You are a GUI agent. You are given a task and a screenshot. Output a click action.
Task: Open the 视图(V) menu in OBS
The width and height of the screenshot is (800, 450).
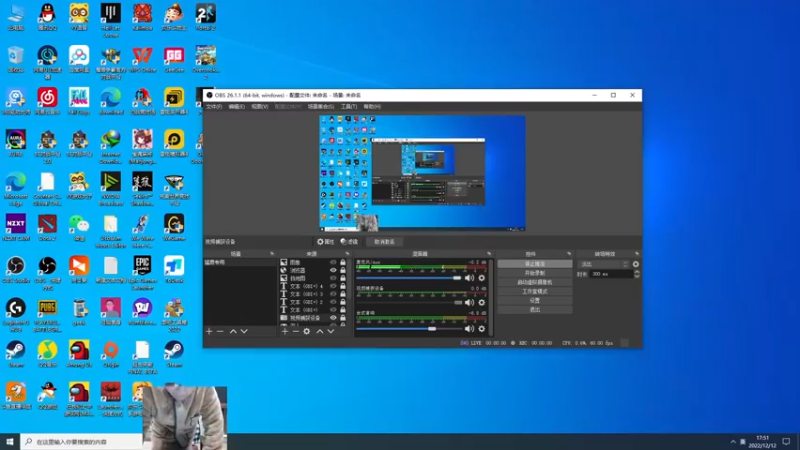point(259,107)
